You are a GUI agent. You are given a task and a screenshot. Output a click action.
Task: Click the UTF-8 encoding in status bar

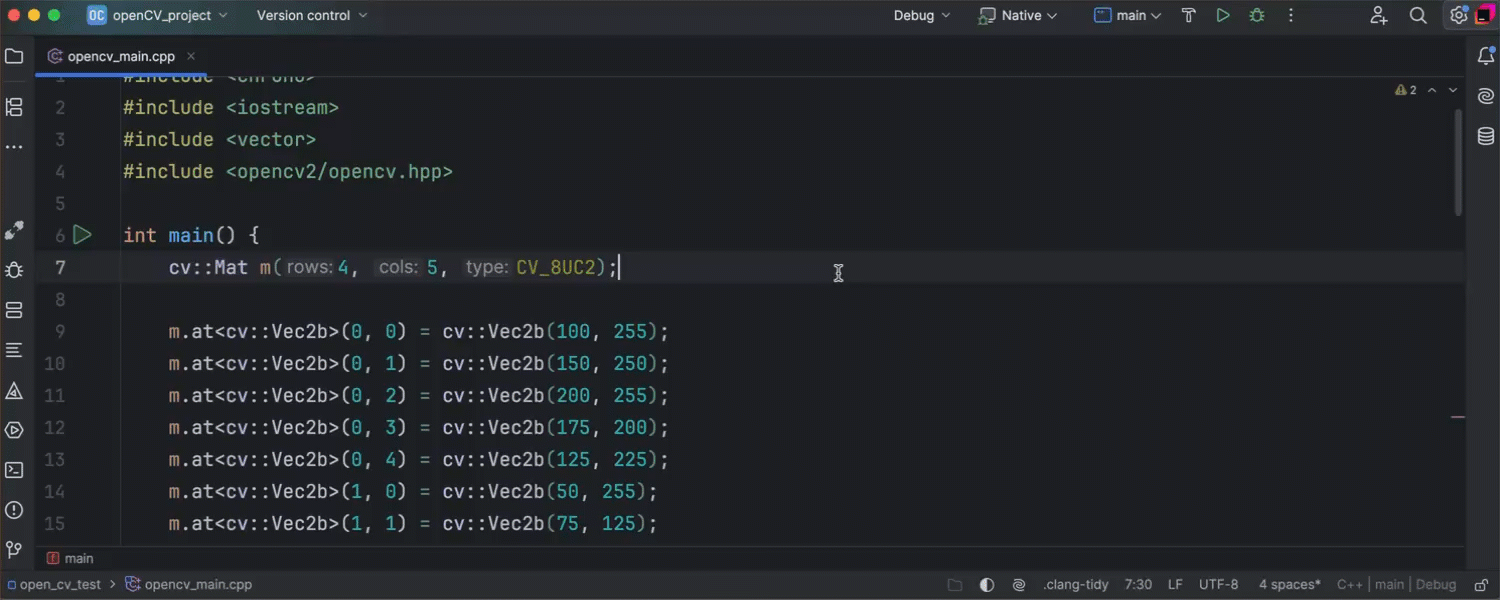click(1218, 585)
